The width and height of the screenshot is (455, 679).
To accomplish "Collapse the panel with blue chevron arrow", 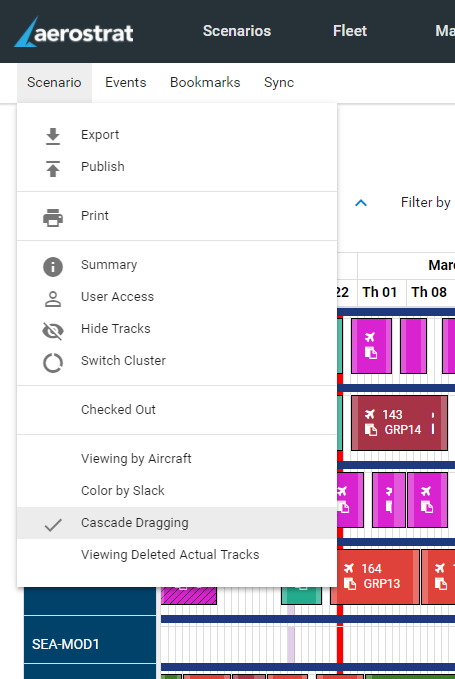I will click(x=361, y=203).
